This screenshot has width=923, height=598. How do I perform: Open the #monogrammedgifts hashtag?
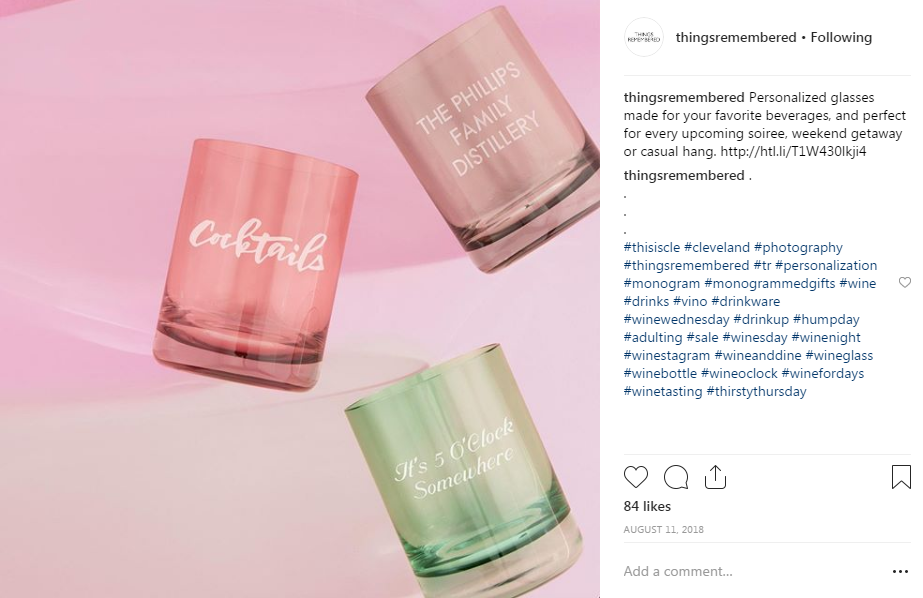pos(769,283)
